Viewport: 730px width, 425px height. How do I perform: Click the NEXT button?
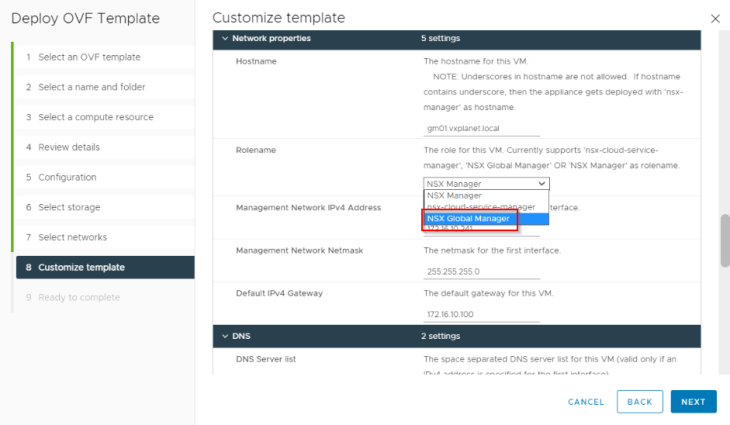pos(693,402)
